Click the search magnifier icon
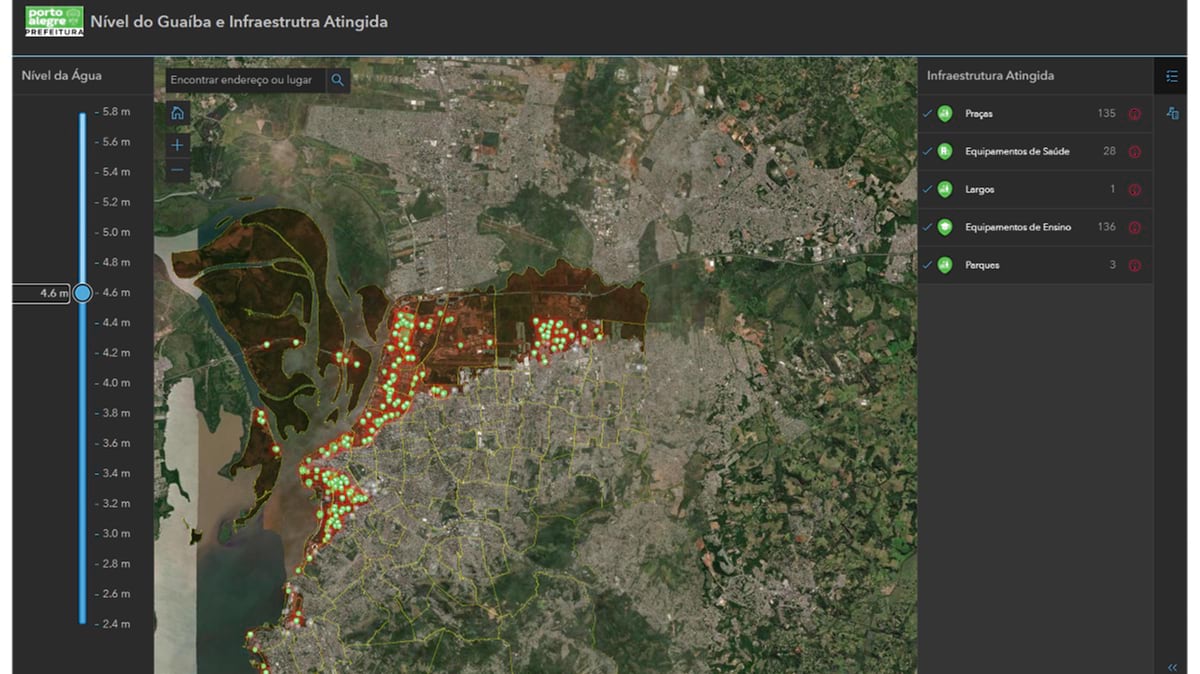Screen dimensions: 1200x674 tap(337, 79)
